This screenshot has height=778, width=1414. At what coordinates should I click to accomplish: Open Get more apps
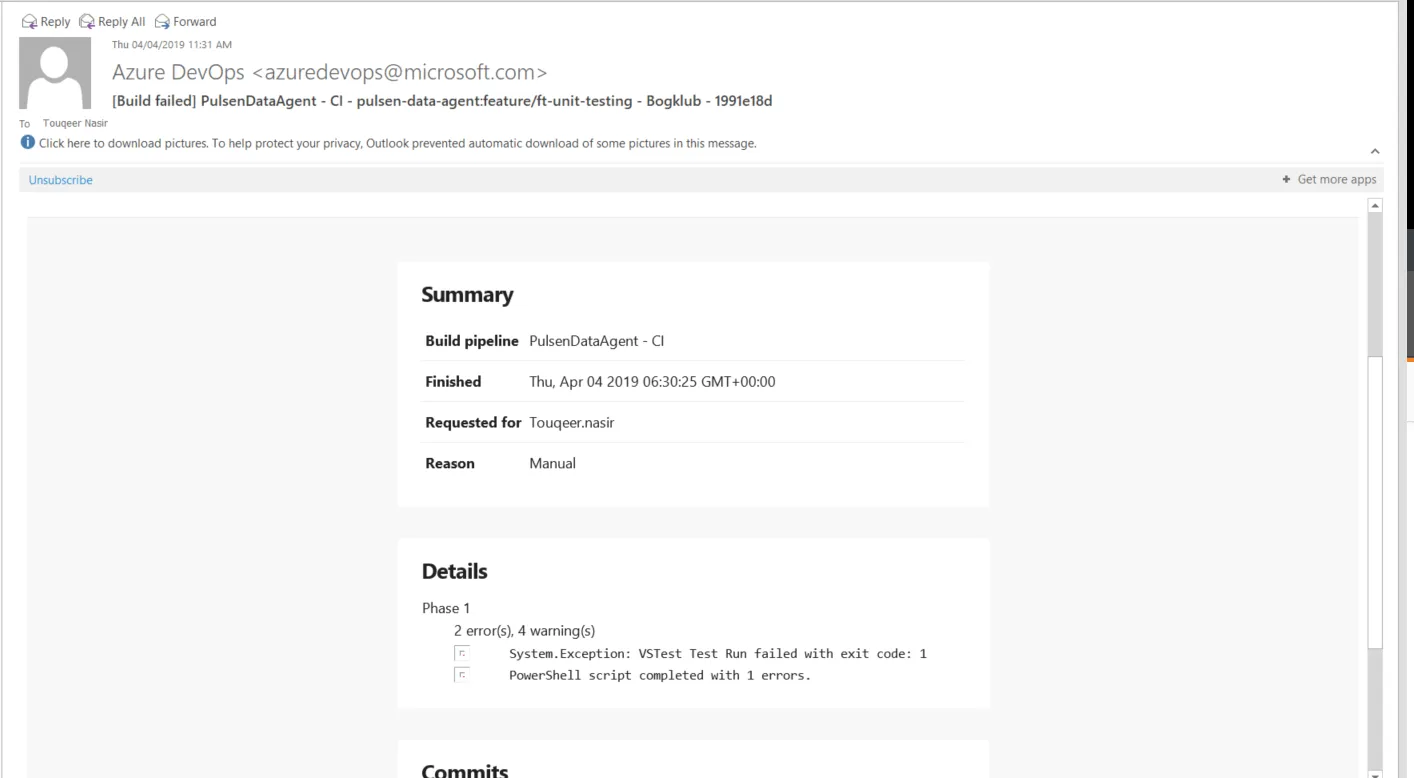click(1329, 180)
